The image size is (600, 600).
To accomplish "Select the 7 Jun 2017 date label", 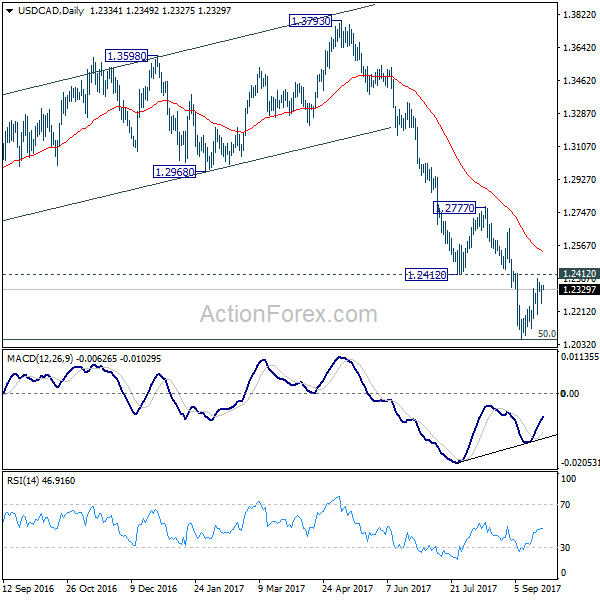I will pos(409,588).
